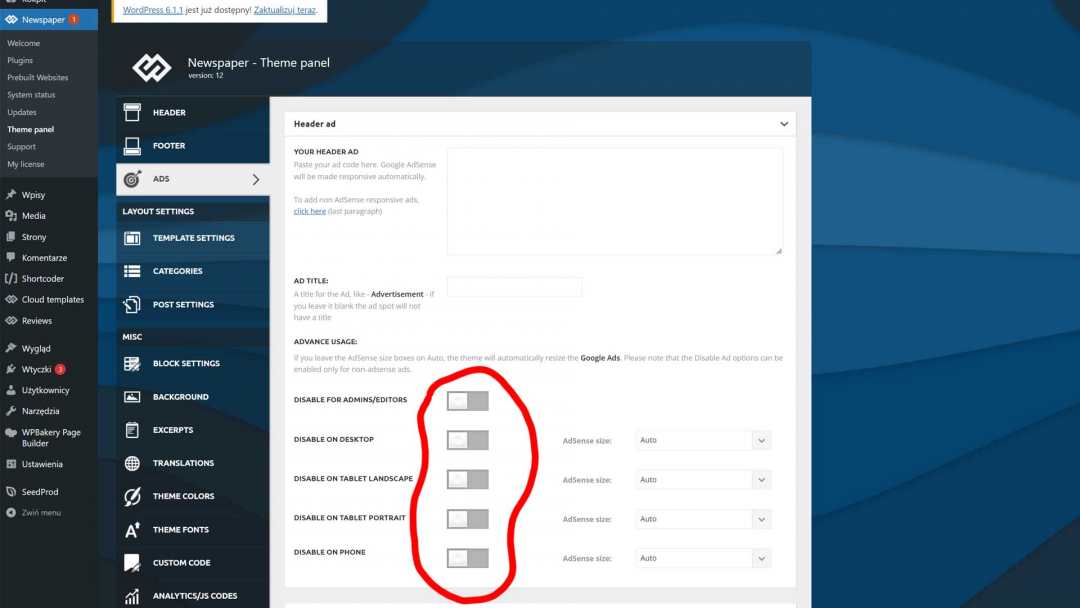Click the Header icon in theme panel

point(132,113)
